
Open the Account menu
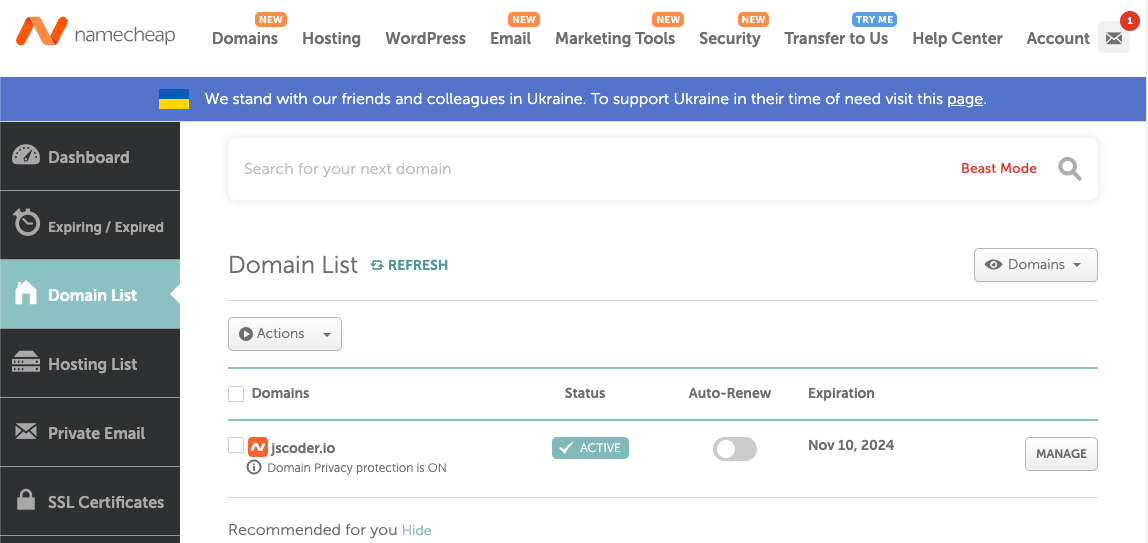click(x=1058, y=38)
